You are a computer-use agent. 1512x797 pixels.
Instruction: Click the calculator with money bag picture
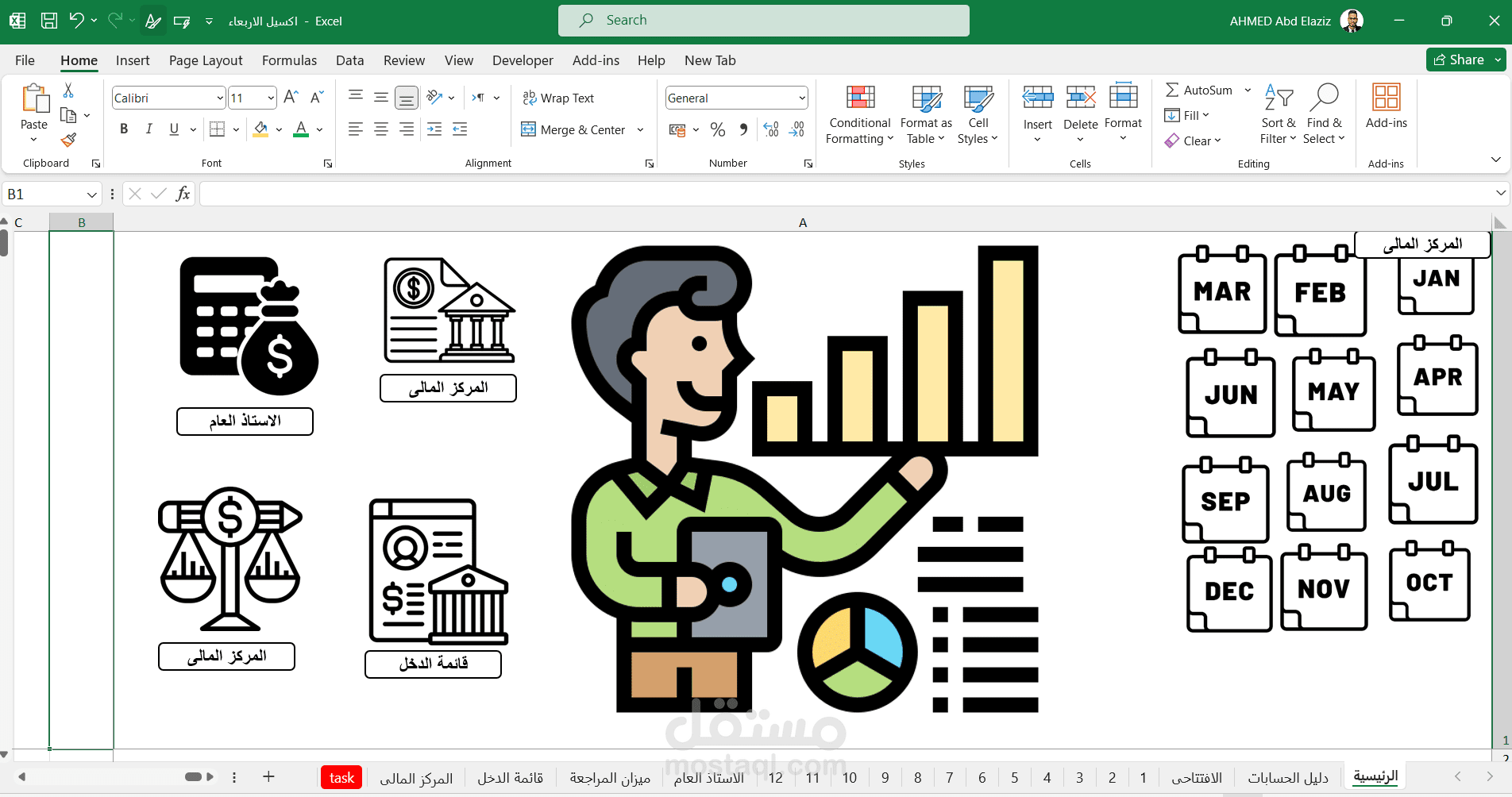[x=249, y=325]
